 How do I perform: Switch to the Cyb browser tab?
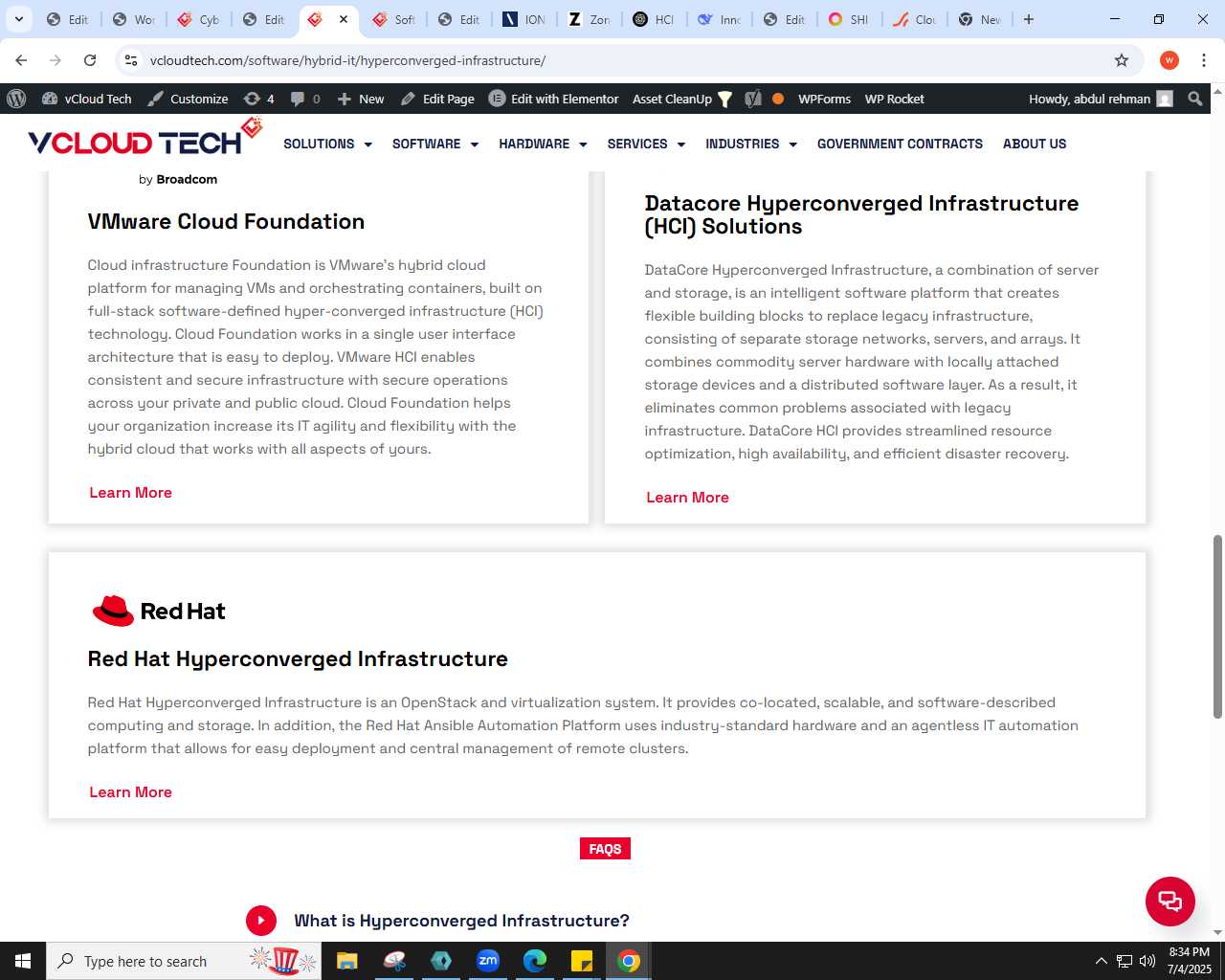coord(199,19)
